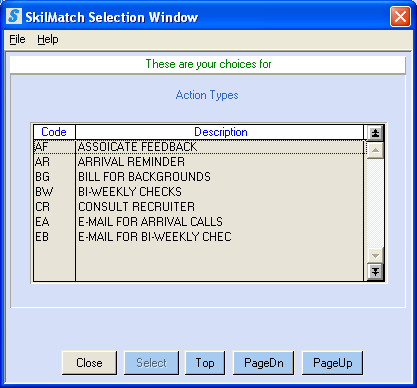417x388 pixels.
Task: Pick the BW Bi-Weekly Checks entry
Action: [199, 192]
